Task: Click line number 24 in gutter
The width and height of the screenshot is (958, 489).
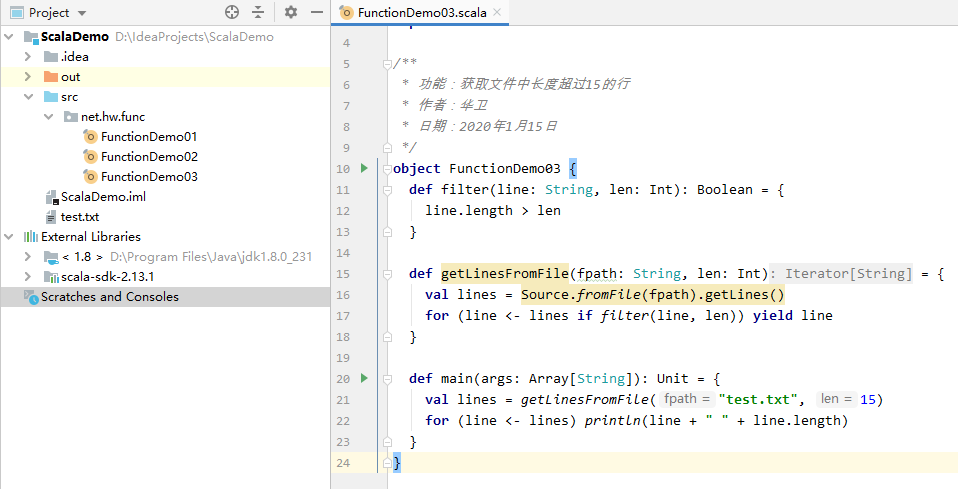Action: pyautogui.click(x=343, y=463)
